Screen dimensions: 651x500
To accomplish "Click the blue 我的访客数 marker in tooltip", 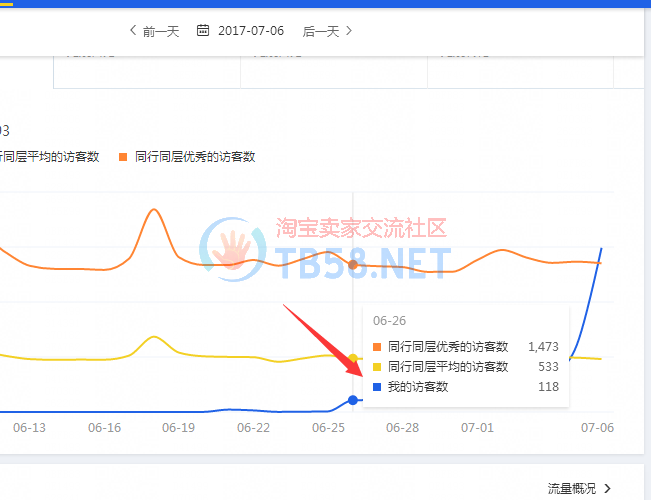I will point(377,387).
